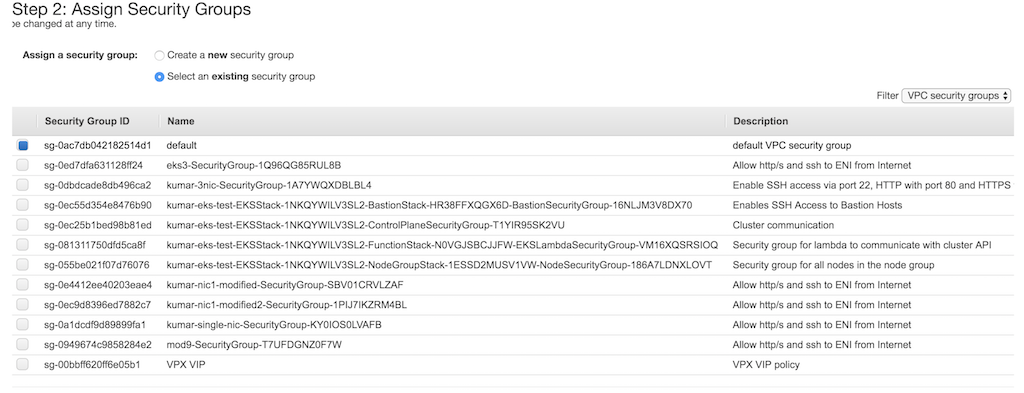
Task: Click the Security Group ID column header
Action: 87,121
